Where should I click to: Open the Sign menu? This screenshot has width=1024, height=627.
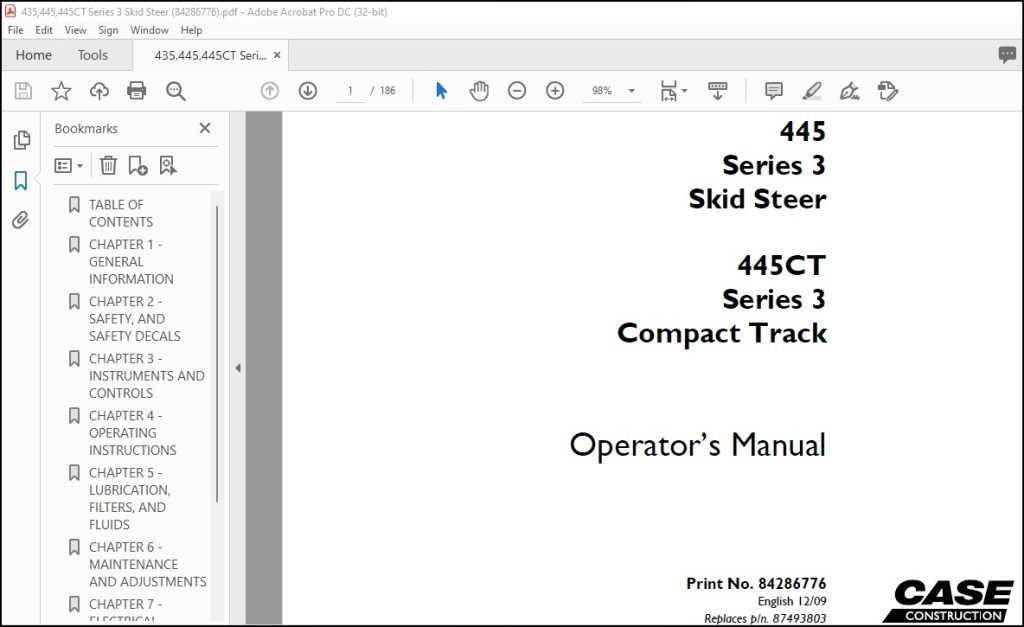coord(108,30)
